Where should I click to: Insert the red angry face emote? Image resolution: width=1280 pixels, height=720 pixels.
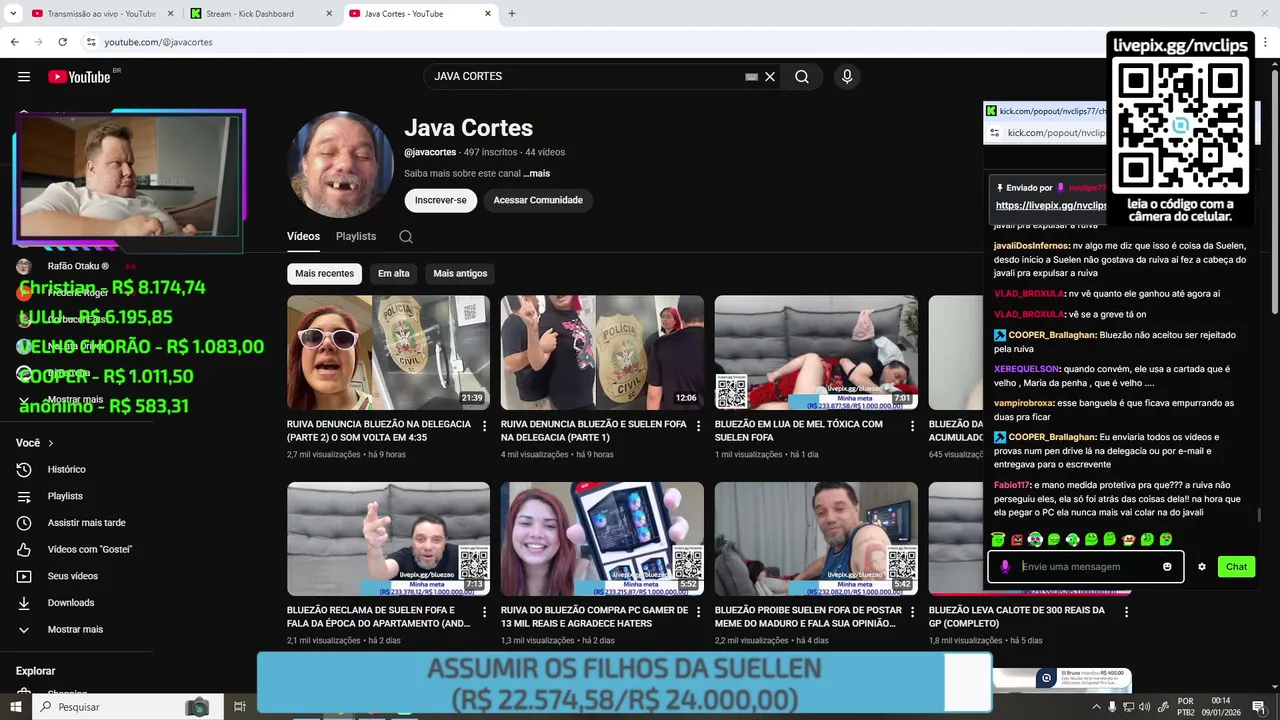[x=1017, y=540]
